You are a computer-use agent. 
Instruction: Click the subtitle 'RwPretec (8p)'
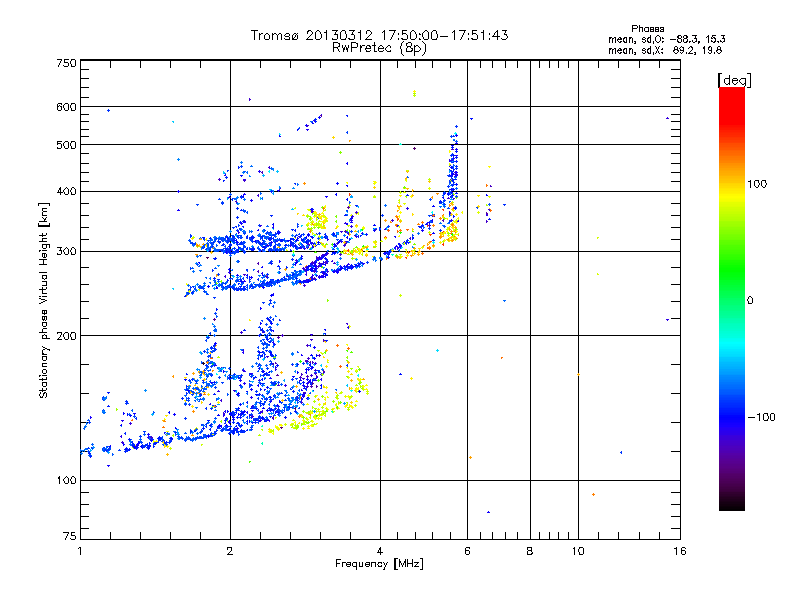[379, 48]
